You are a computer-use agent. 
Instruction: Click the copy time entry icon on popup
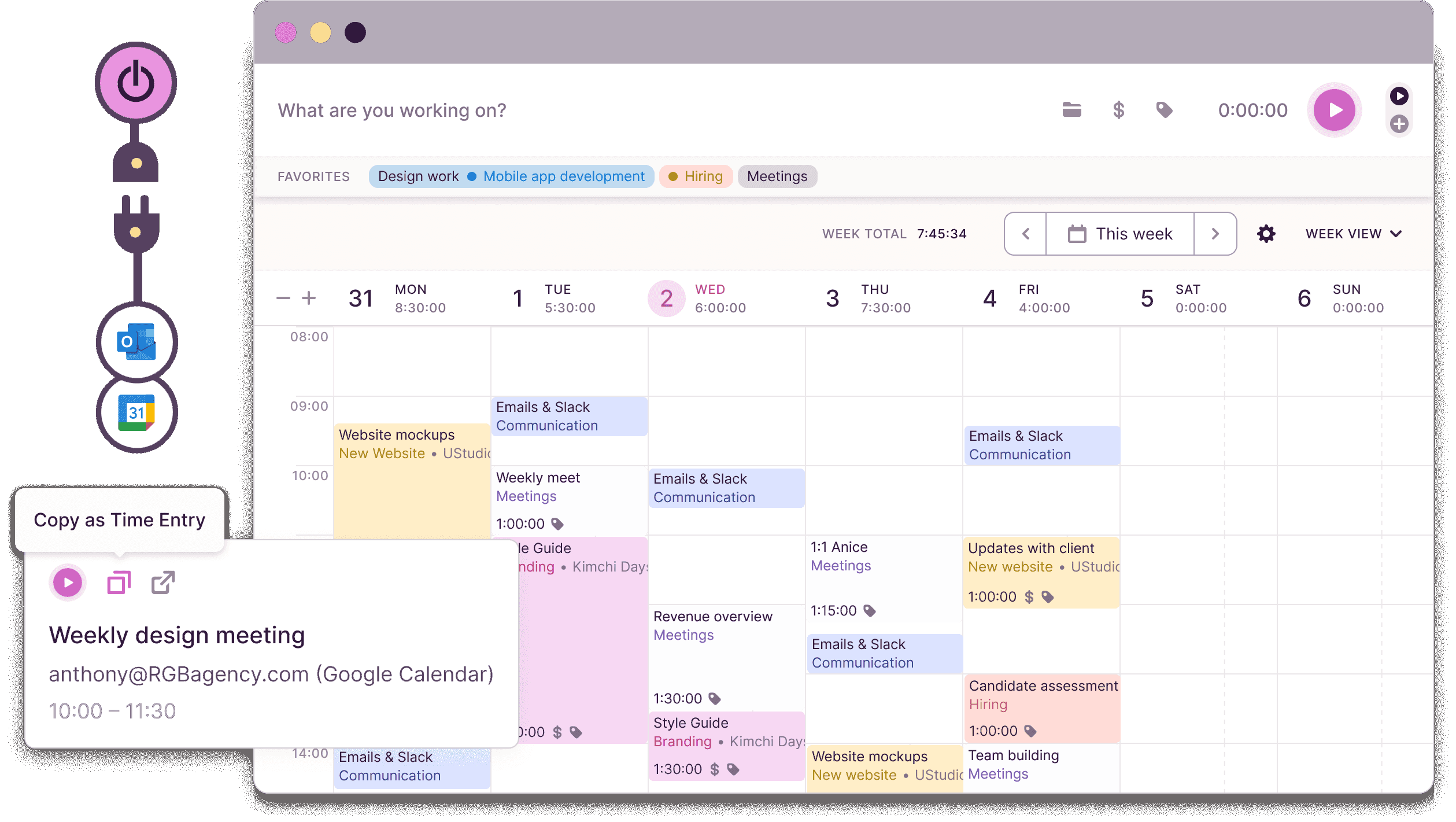click(118, 582)
